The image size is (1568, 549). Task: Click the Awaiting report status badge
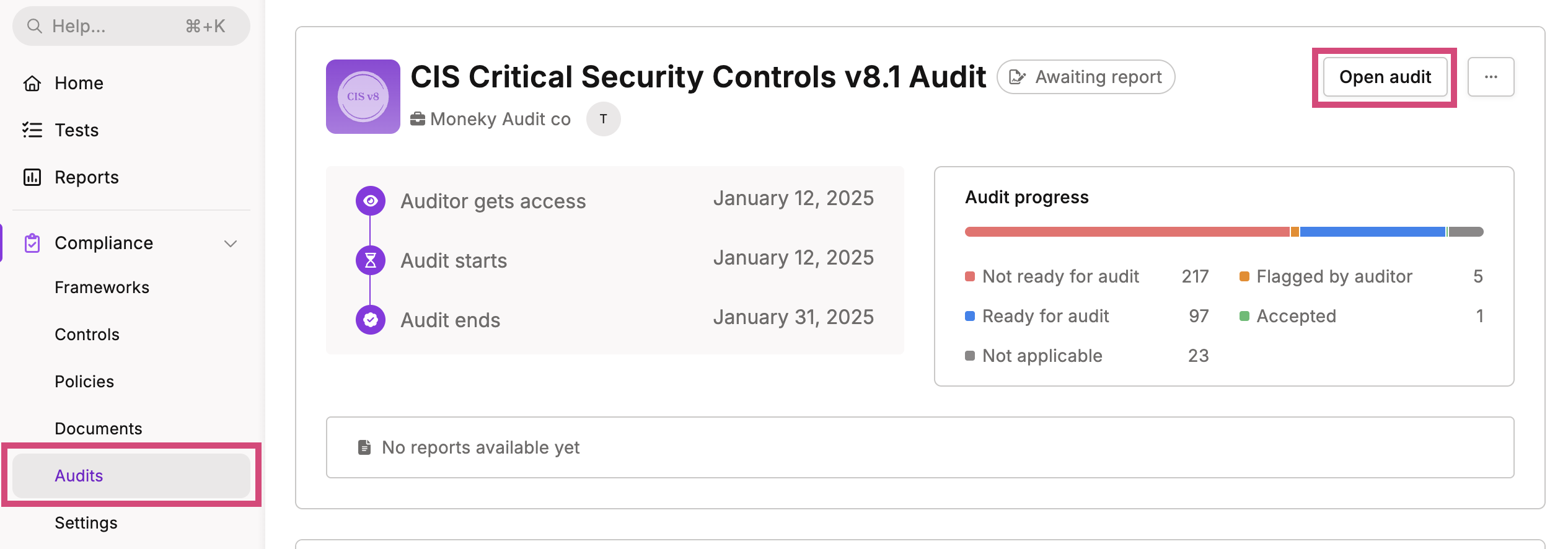1086,77
